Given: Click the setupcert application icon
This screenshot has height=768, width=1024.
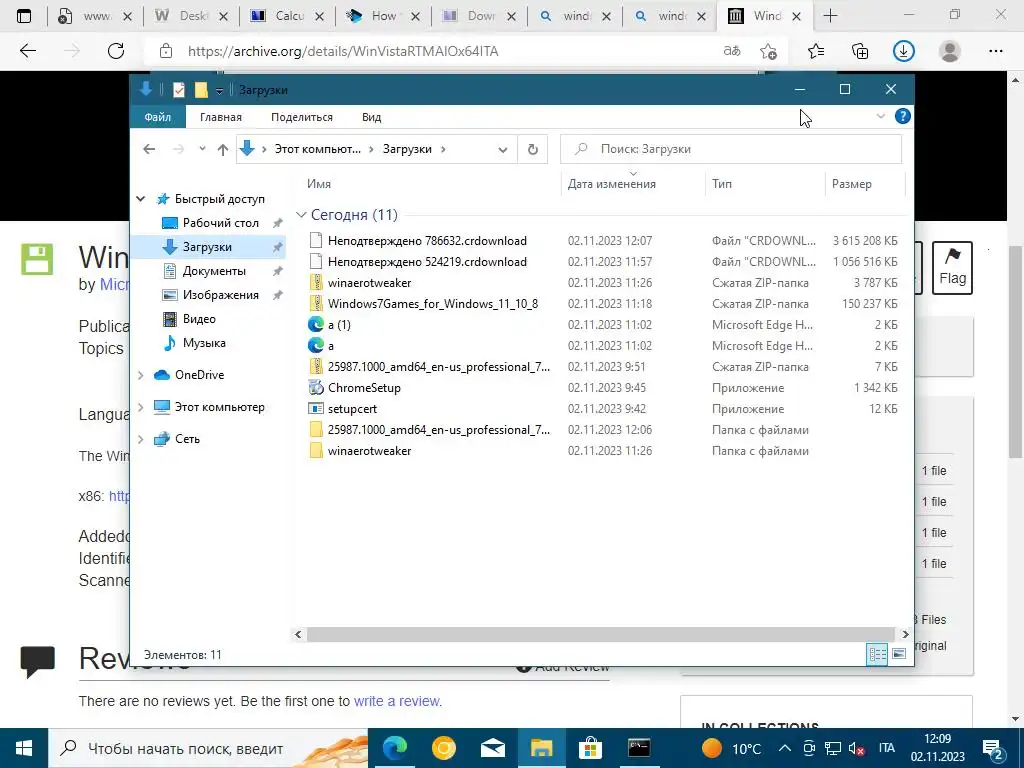Looking at the screenshot, I should click(x=316, y=409).
